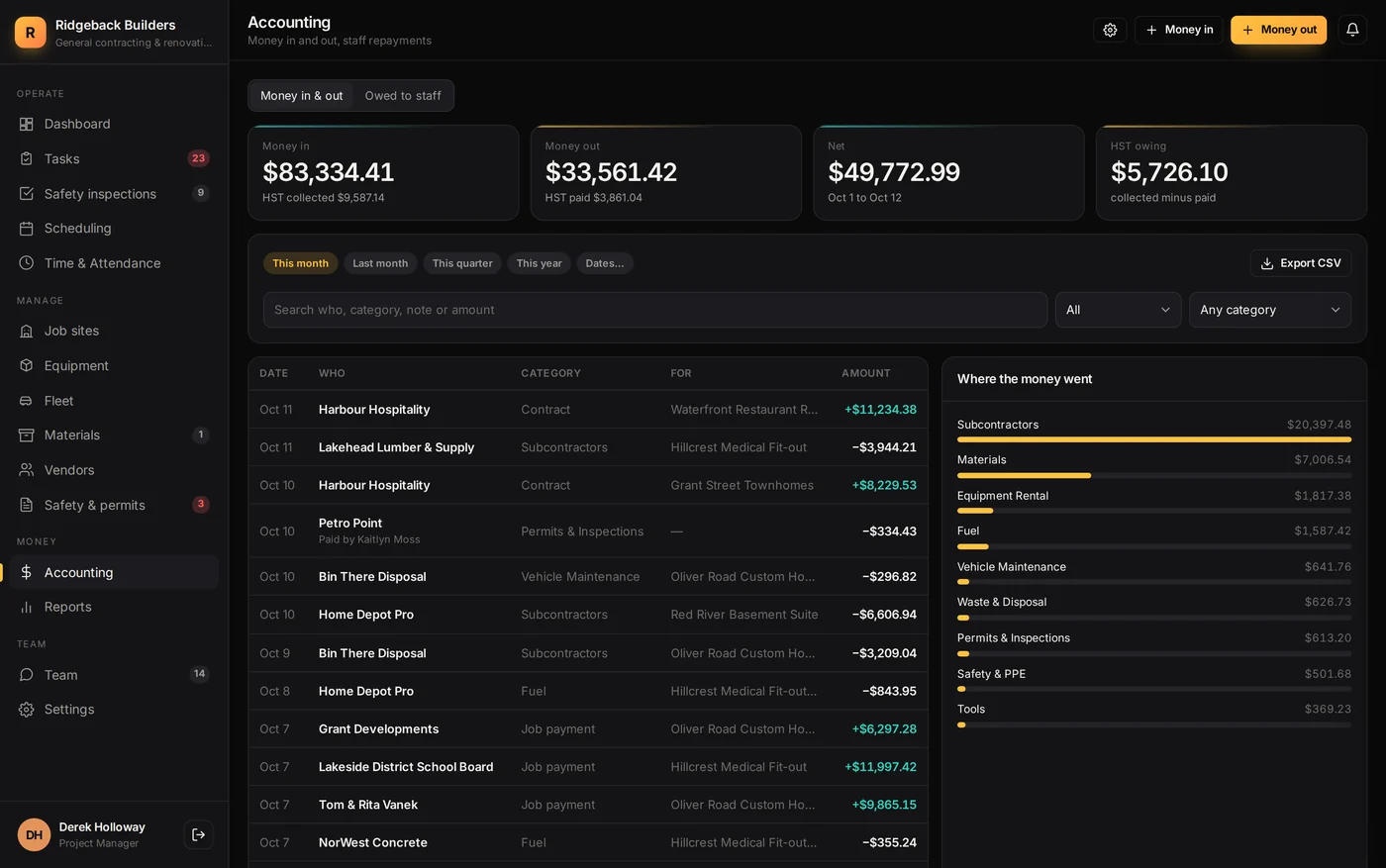The height and width of the screenshot is (868, 1386).
Task: Open the Dates… custom range chip
Action: coord(605,263)
